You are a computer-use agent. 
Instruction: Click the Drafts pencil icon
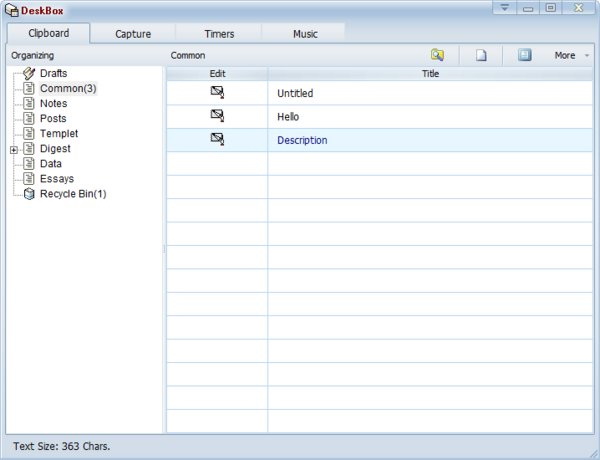[x=29, y=74]
